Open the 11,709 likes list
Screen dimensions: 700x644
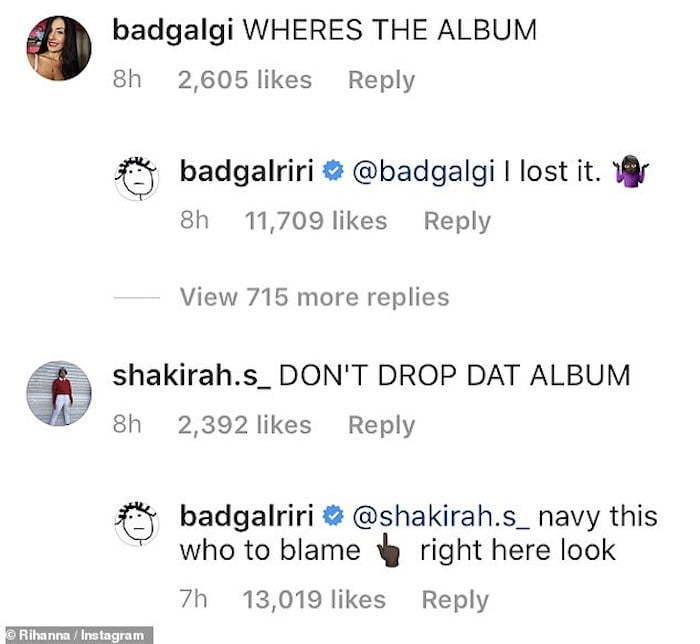(x=316, y=221)
